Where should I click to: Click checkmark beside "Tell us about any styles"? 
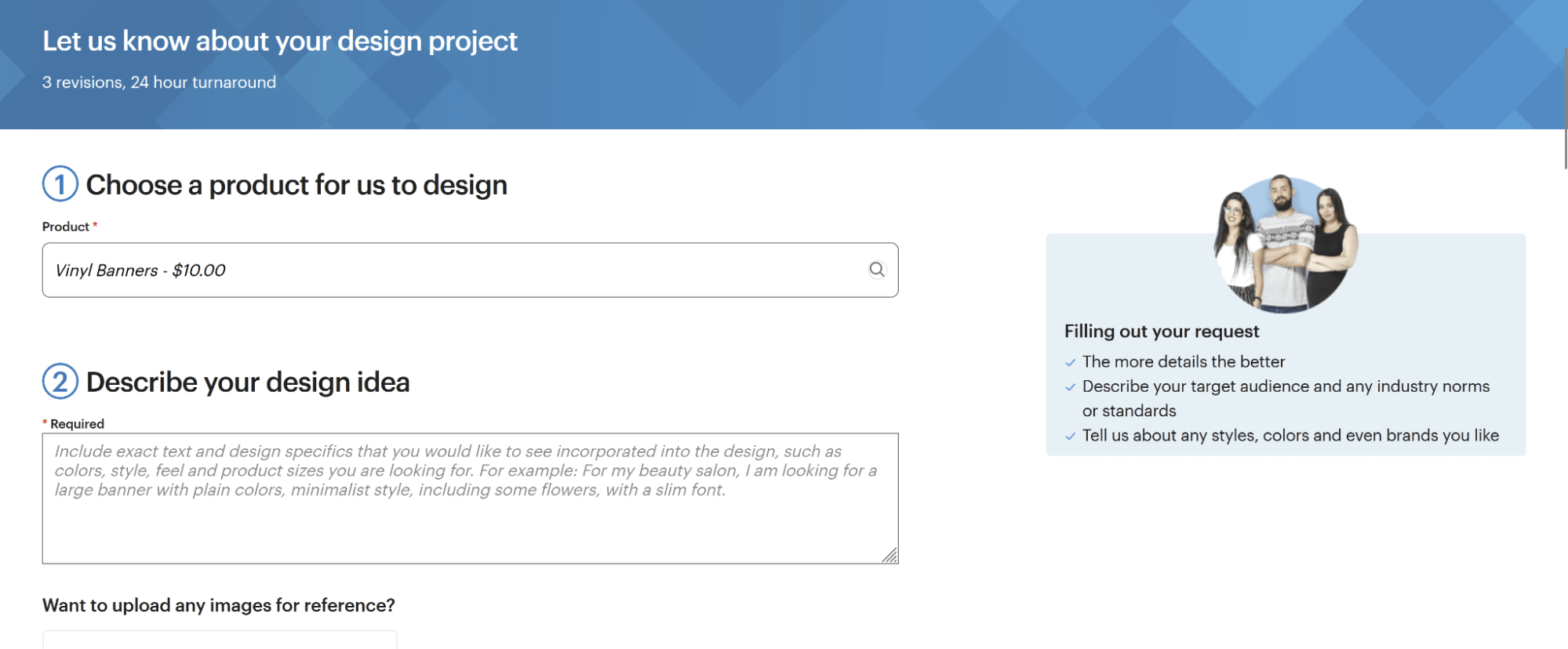(1070, 437)
